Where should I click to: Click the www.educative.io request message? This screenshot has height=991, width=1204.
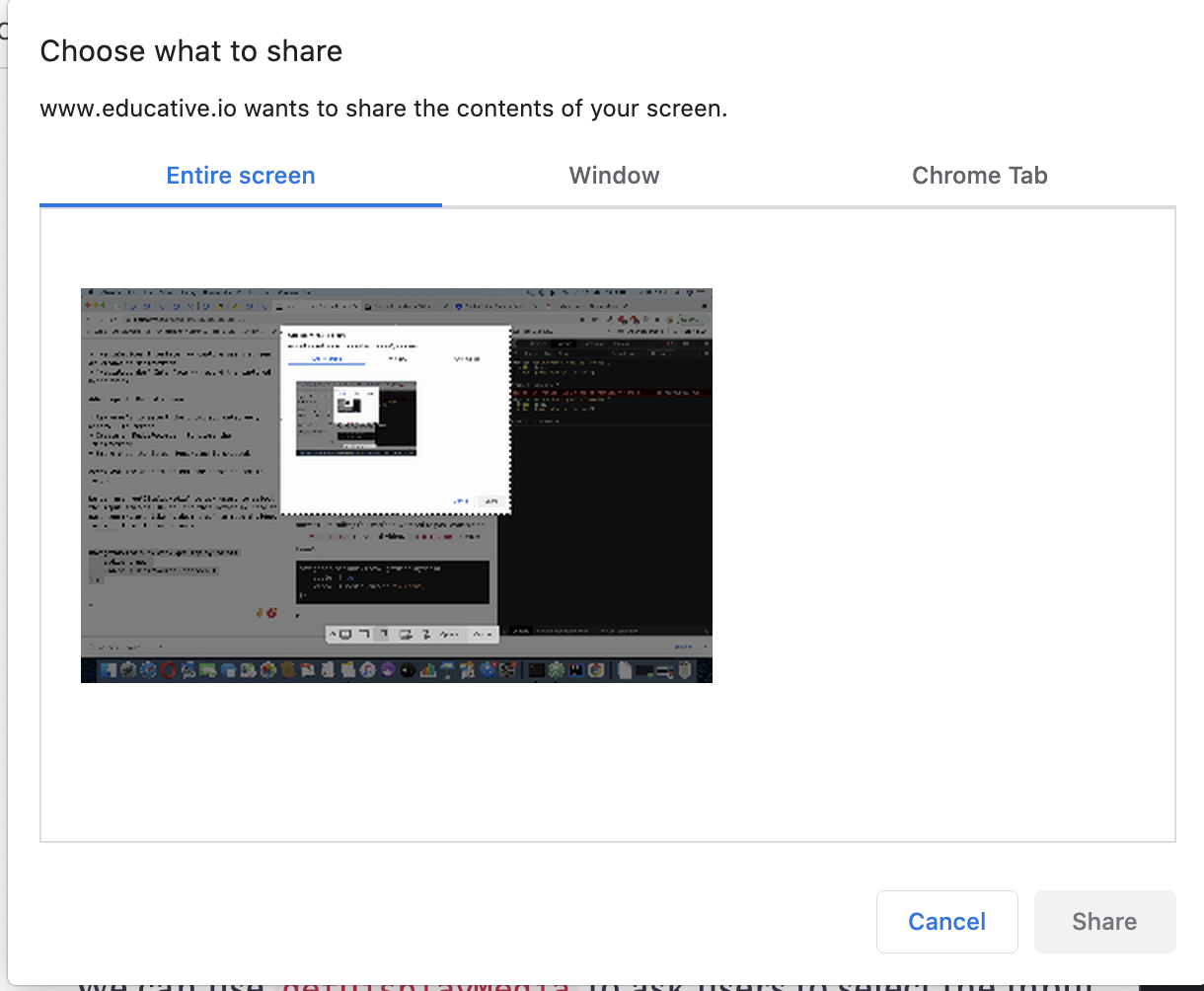tap(383, 109)
